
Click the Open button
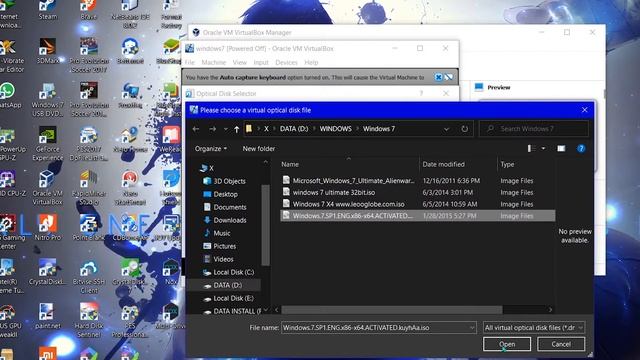coord(507,344)
